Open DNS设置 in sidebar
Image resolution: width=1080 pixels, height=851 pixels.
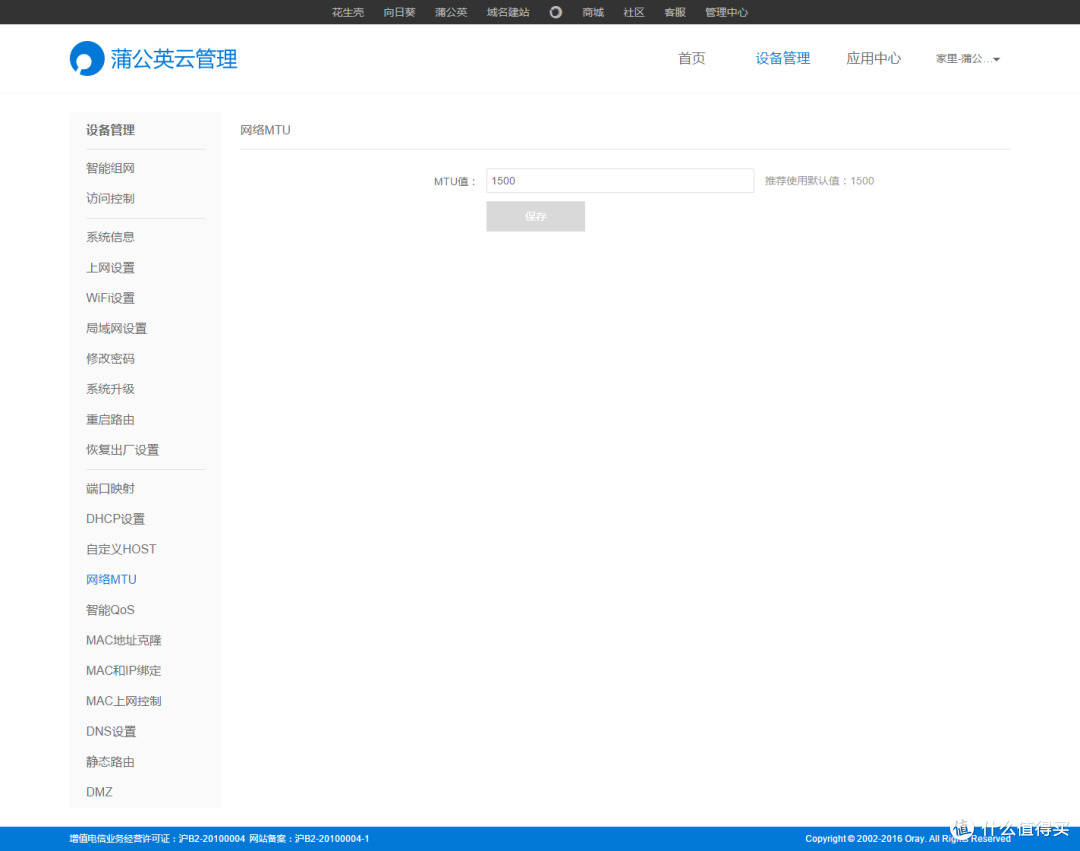pyautogui.click(x=111, y=731)
